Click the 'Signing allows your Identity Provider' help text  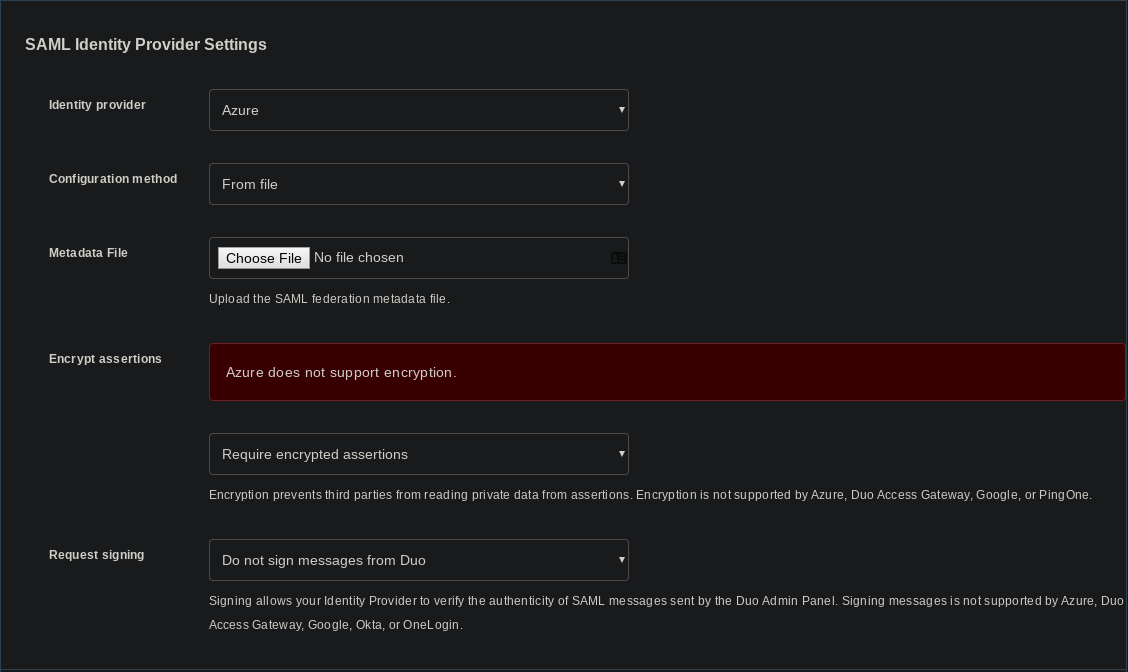tap(665, 601)
